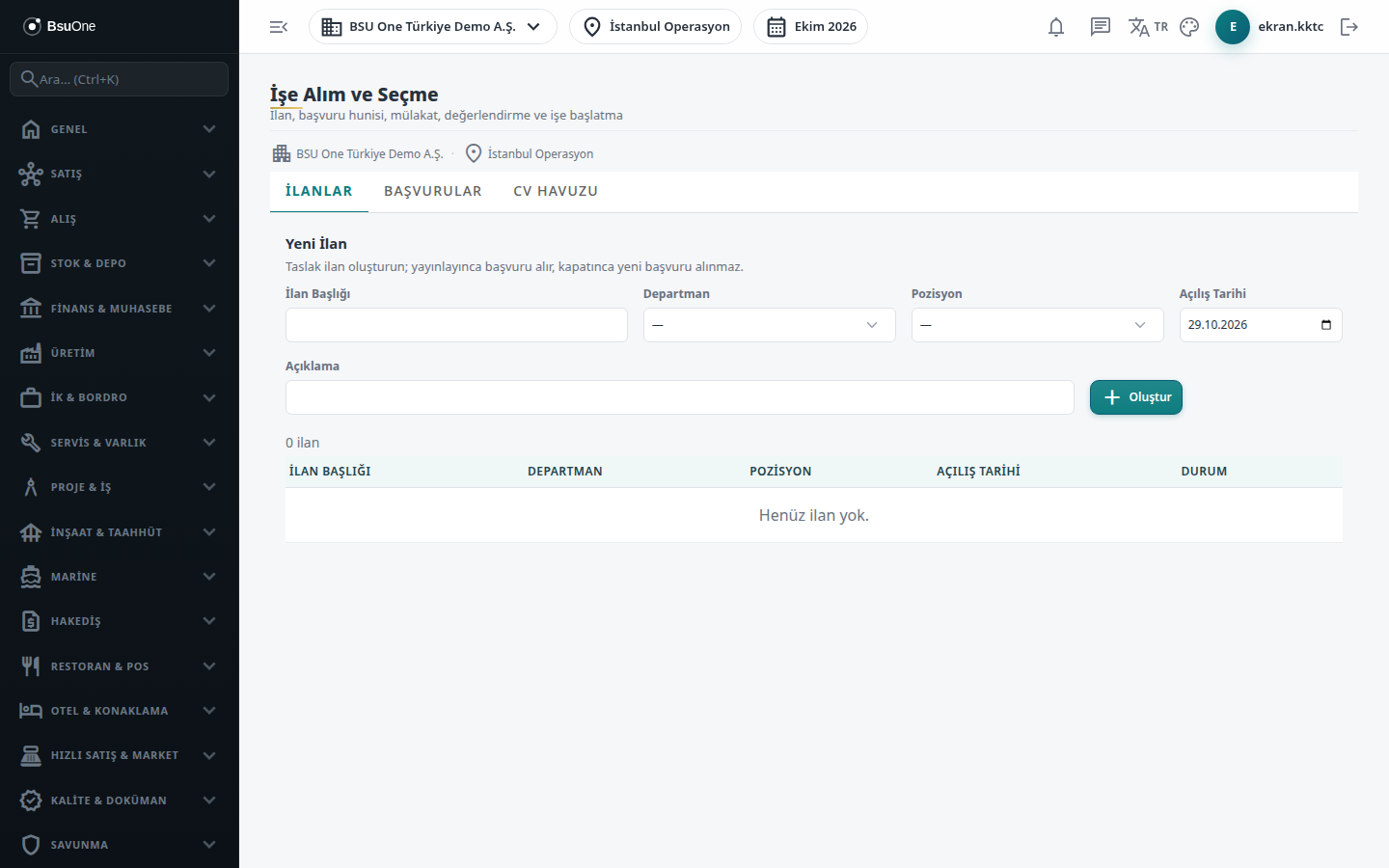Click the Restoran & POS cutlery icon

click(x=31, y=666)
